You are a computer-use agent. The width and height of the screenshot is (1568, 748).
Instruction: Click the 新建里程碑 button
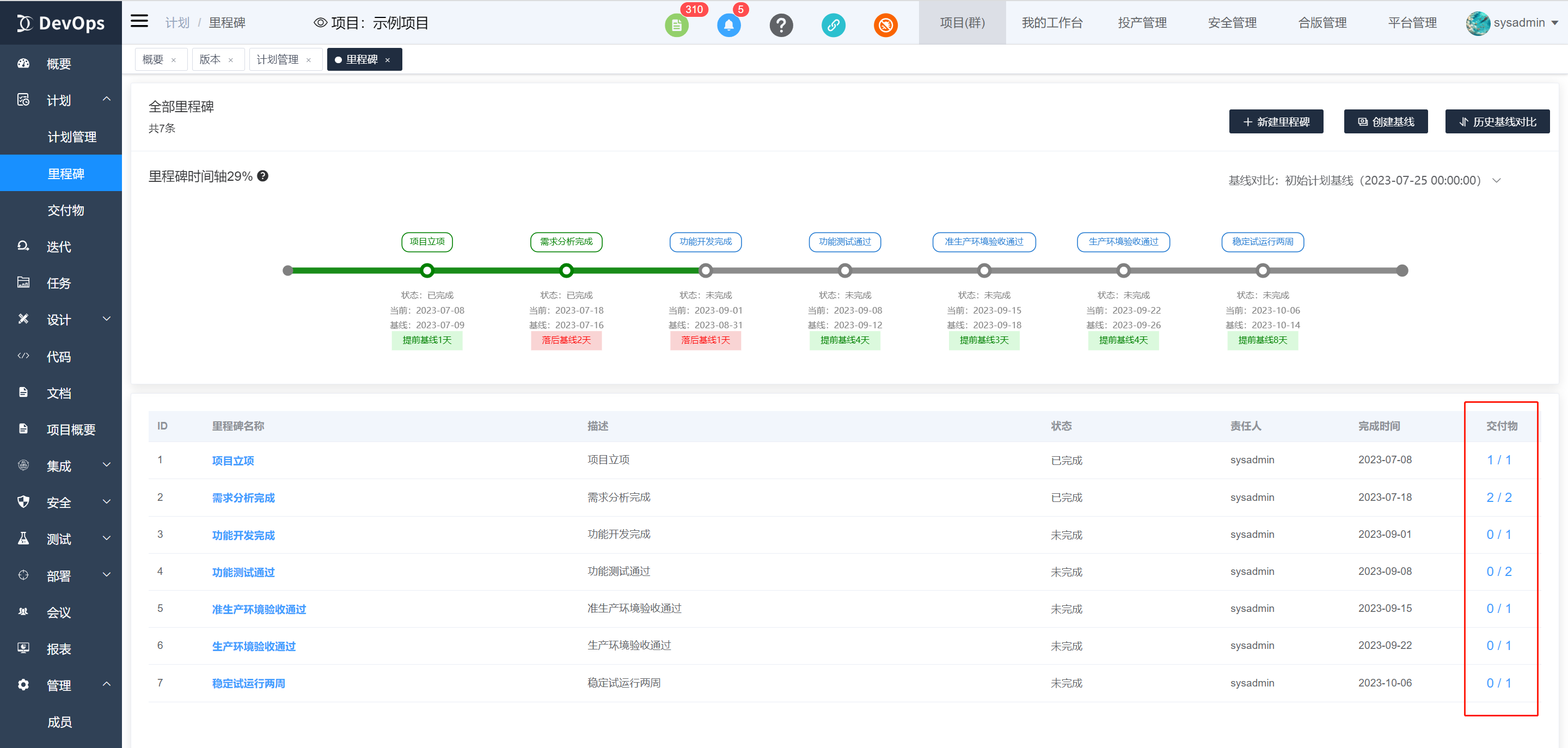1276,122
